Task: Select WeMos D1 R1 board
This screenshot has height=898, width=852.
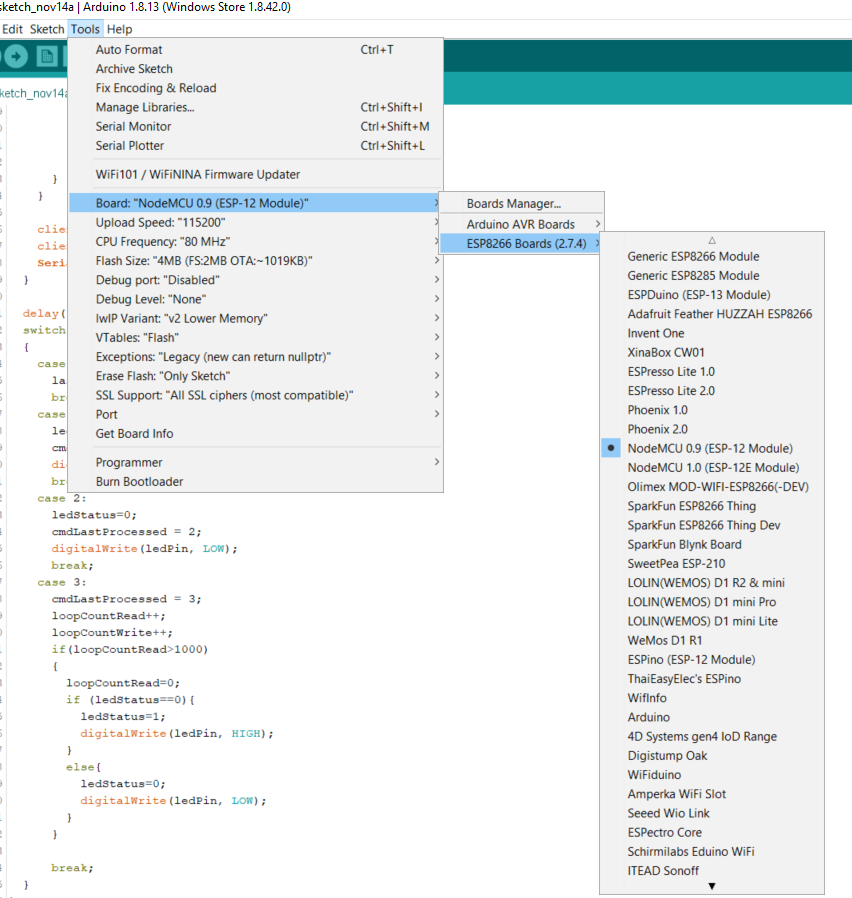Action: tap(712, 640)
